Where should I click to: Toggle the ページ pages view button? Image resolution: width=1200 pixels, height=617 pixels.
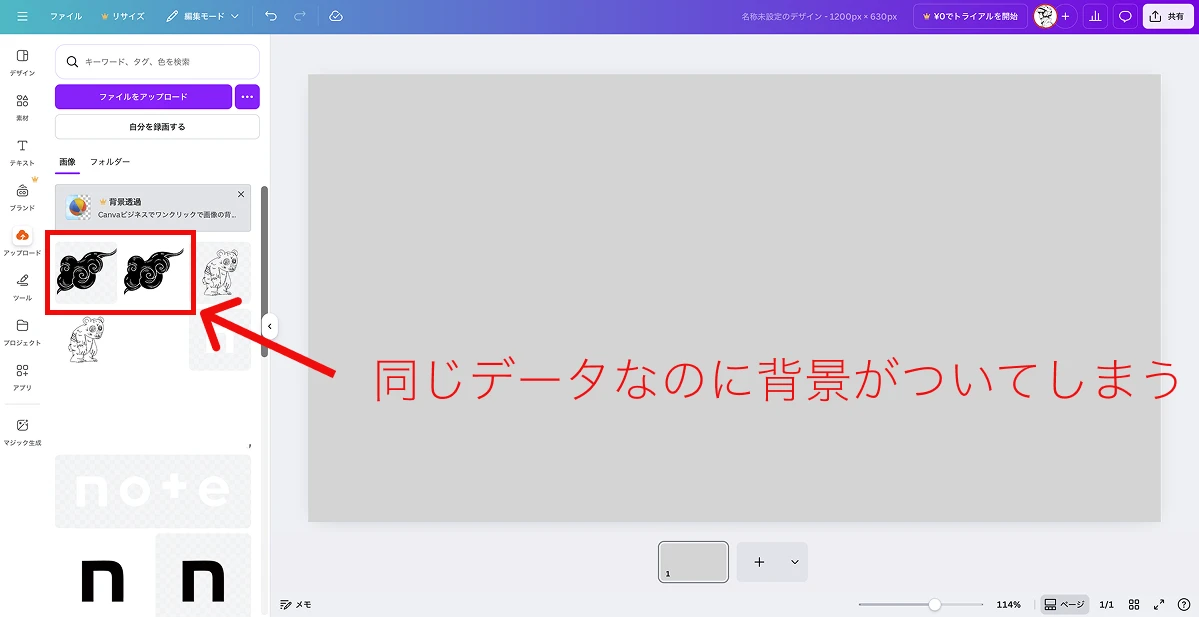click(1064, 605)
